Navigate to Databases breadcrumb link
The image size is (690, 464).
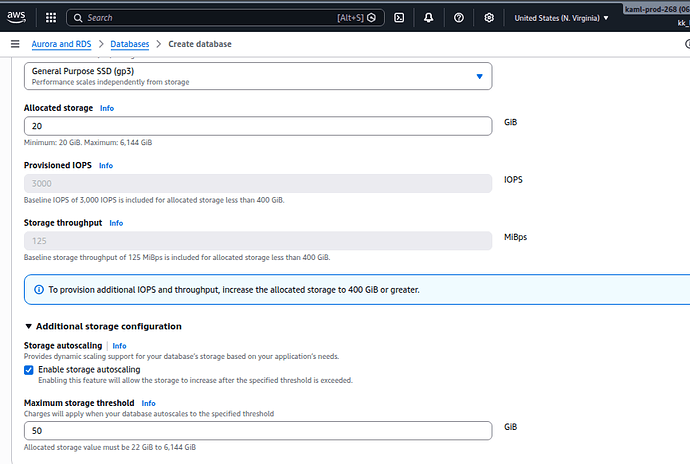(130, 44)
